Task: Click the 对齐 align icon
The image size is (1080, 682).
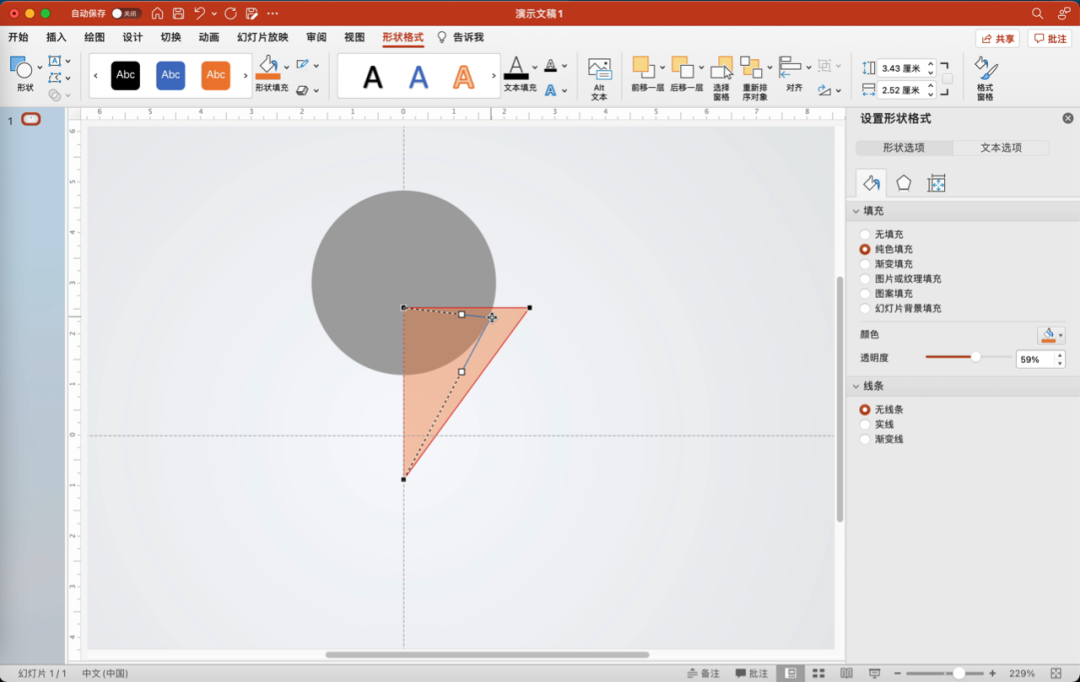Action: [x=790, y=68]
